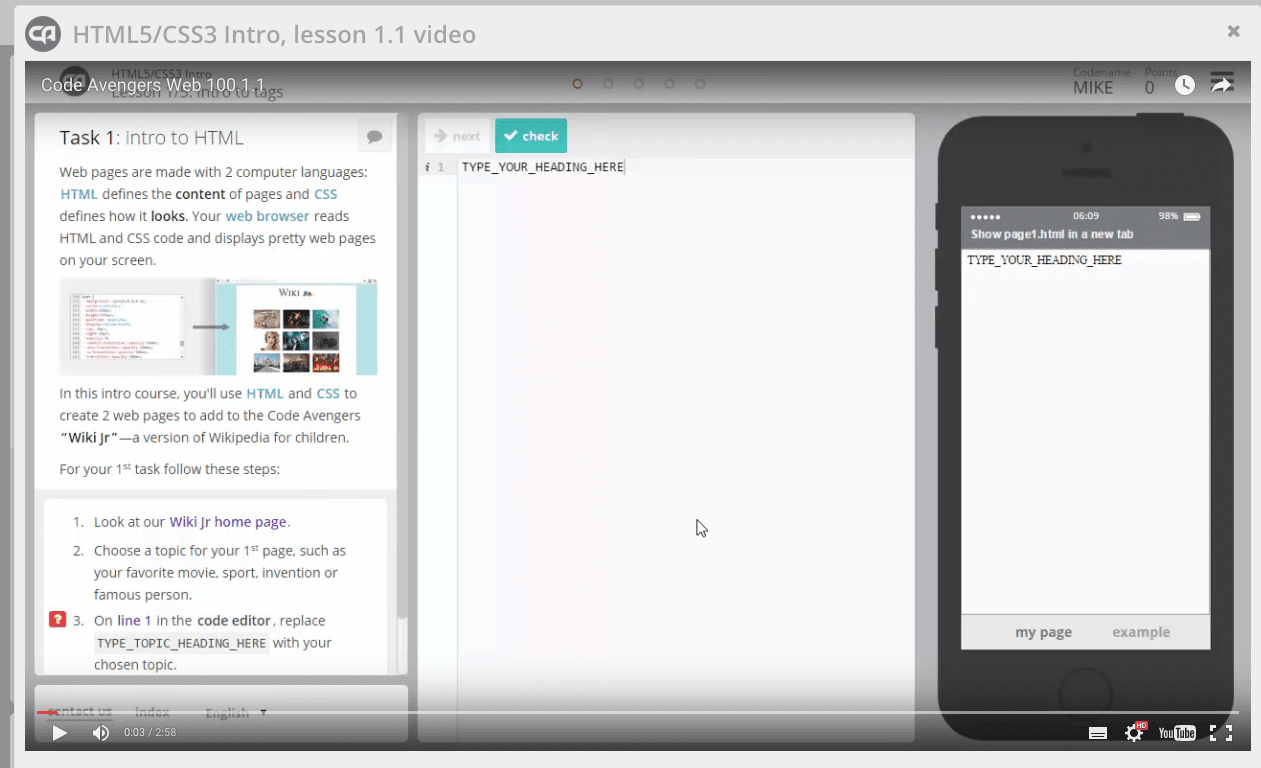
Task: Select the fourth lesson progress dot
Action: tap(670, 84)
